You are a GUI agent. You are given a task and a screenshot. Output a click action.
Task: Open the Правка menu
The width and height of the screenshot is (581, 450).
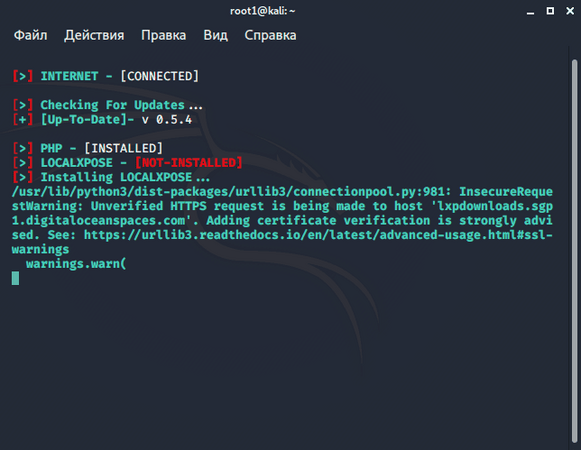click(x=163, y=35)
